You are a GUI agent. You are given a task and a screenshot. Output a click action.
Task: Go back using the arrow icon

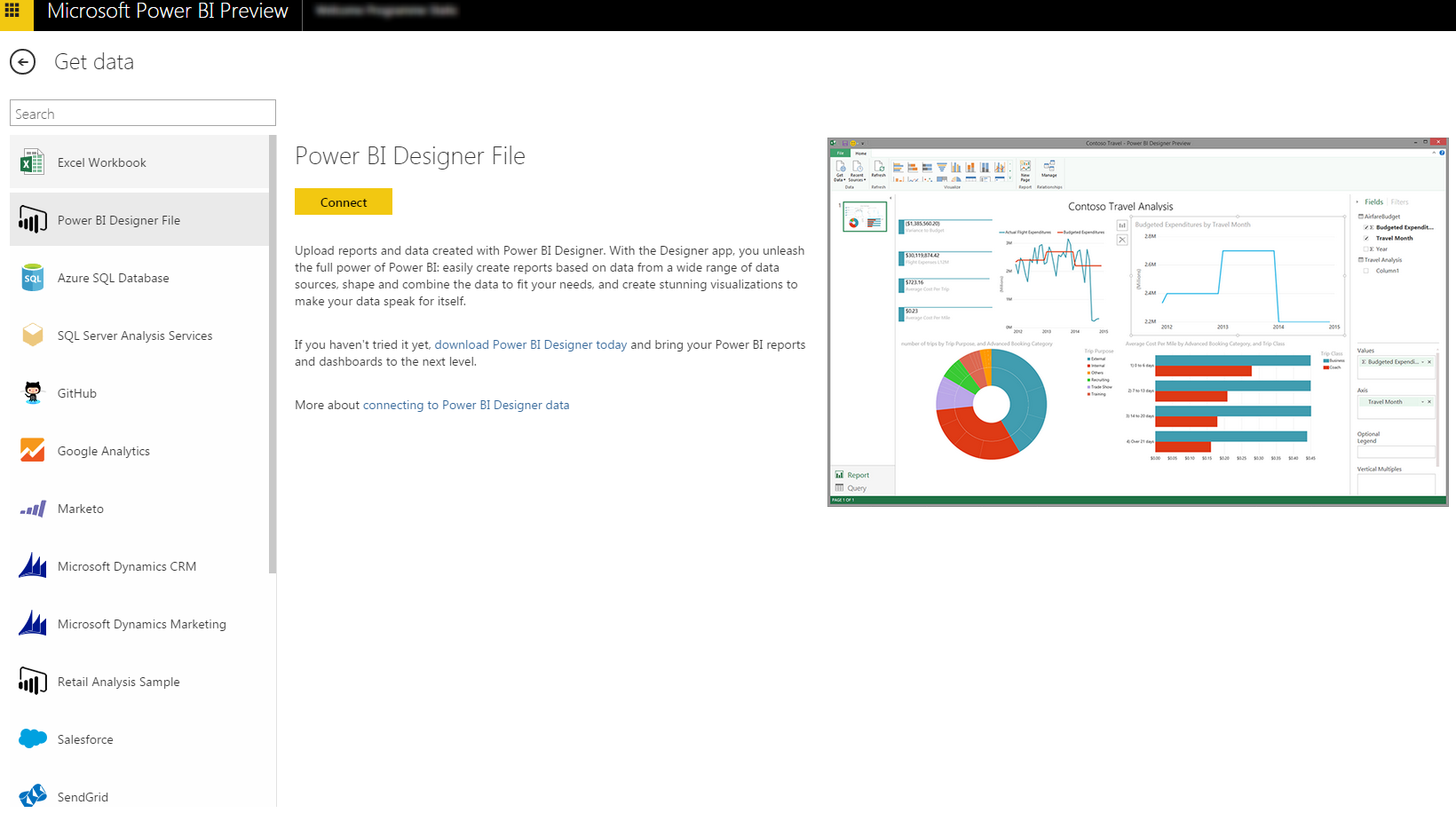(22, 61)
